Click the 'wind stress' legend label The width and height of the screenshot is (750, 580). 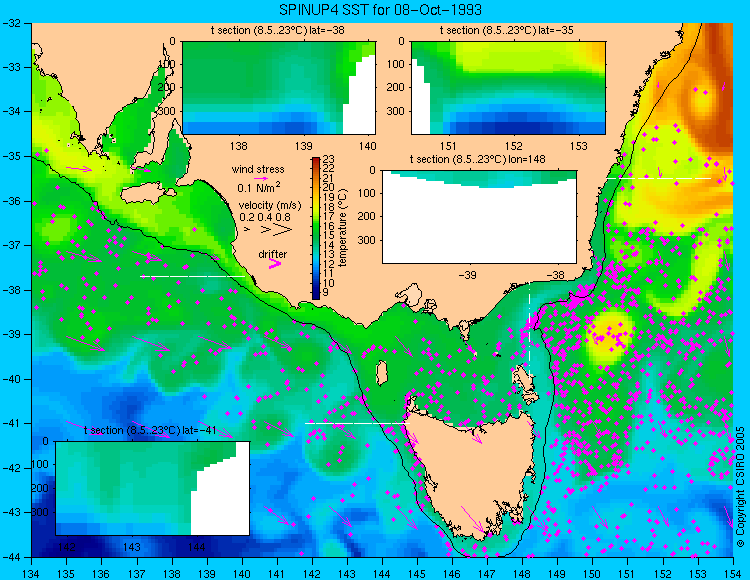pos(258,169)
